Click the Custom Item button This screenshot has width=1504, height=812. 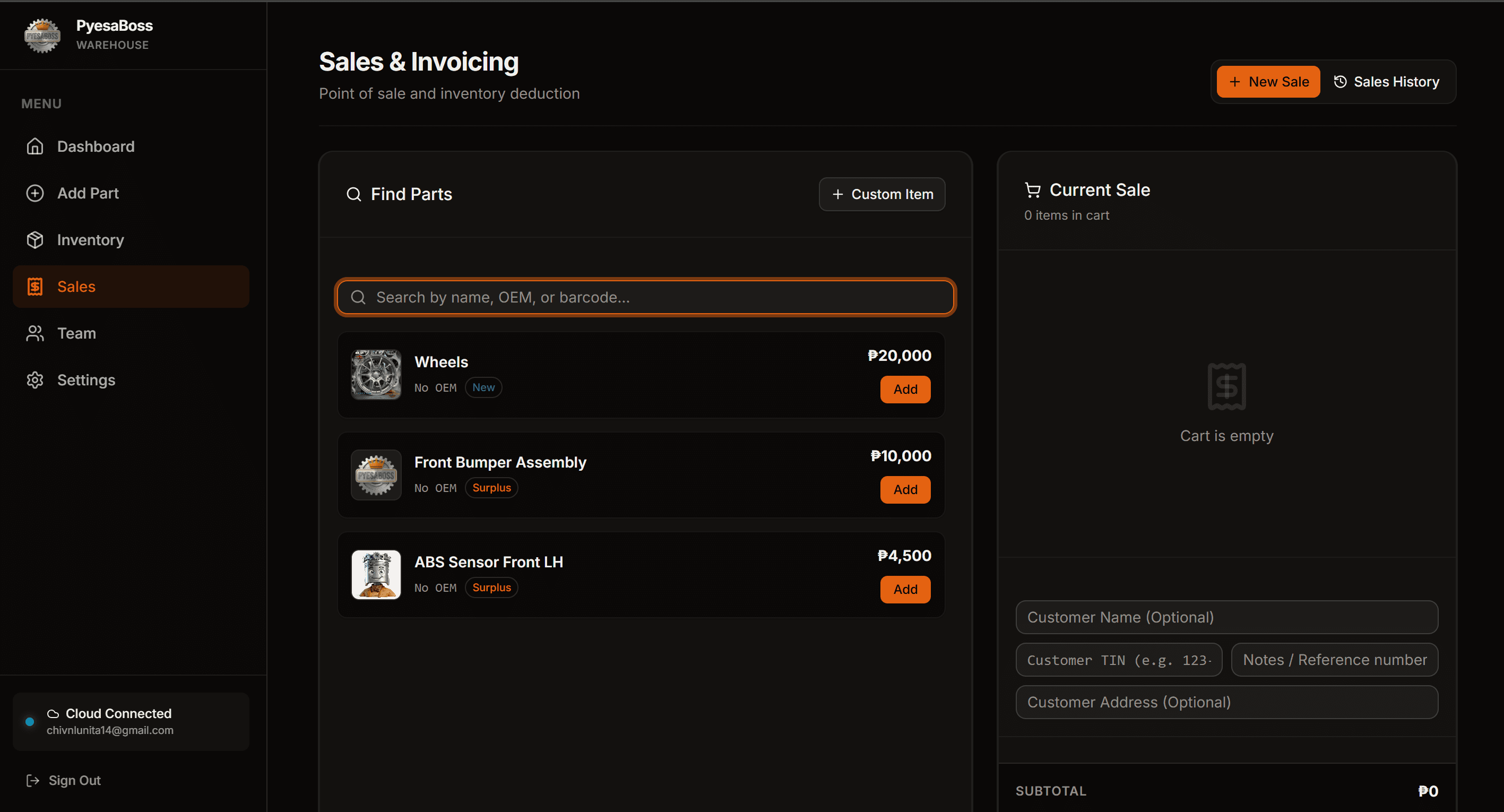[881, 194]
